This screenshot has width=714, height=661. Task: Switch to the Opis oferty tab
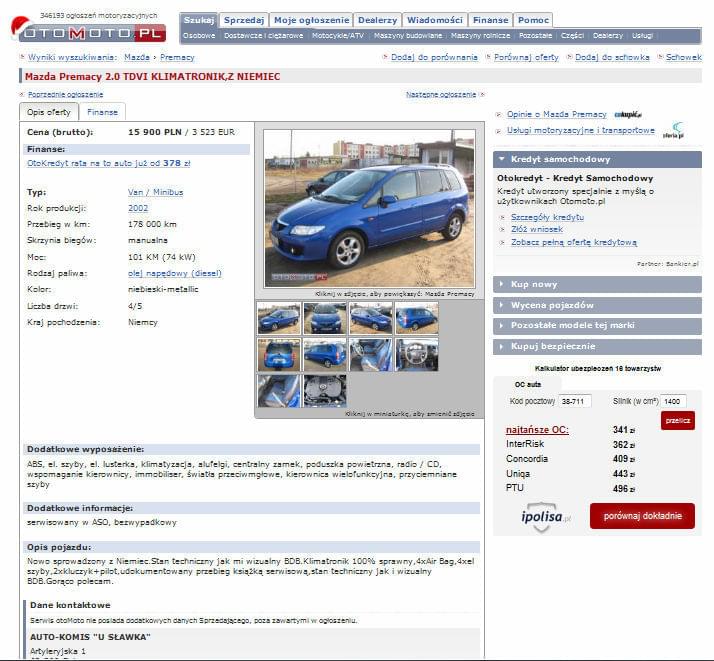(49, 112)
